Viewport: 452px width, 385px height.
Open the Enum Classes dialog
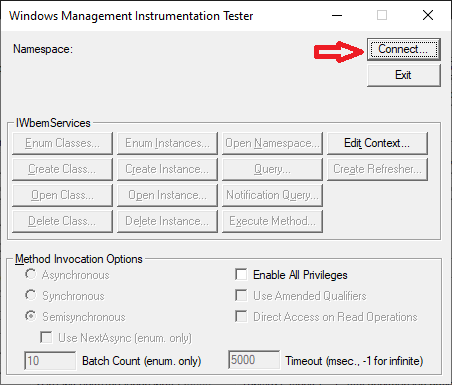pyautogui.click(x=62, y=143)
